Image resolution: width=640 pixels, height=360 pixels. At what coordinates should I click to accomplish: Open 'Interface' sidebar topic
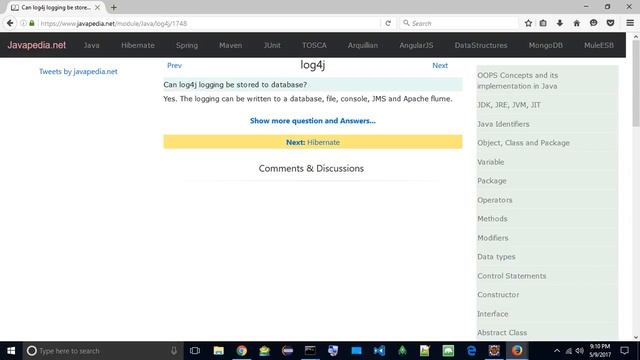tap(493, 314)
